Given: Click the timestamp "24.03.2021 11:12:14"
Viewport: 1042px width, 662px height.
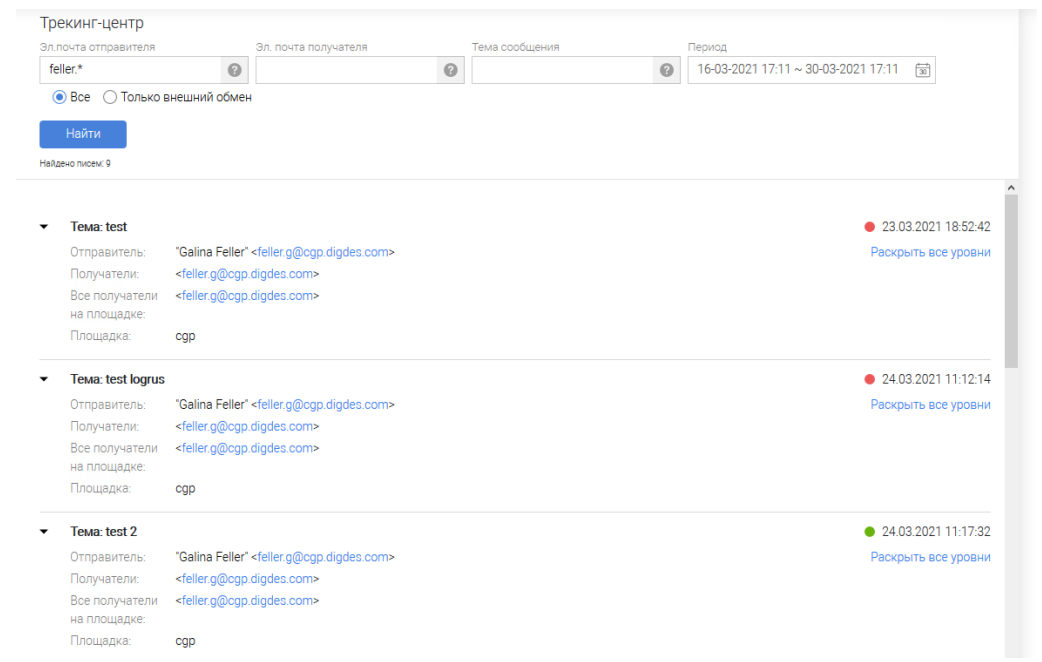Looking at the screenshot, I should click(936, 379).
